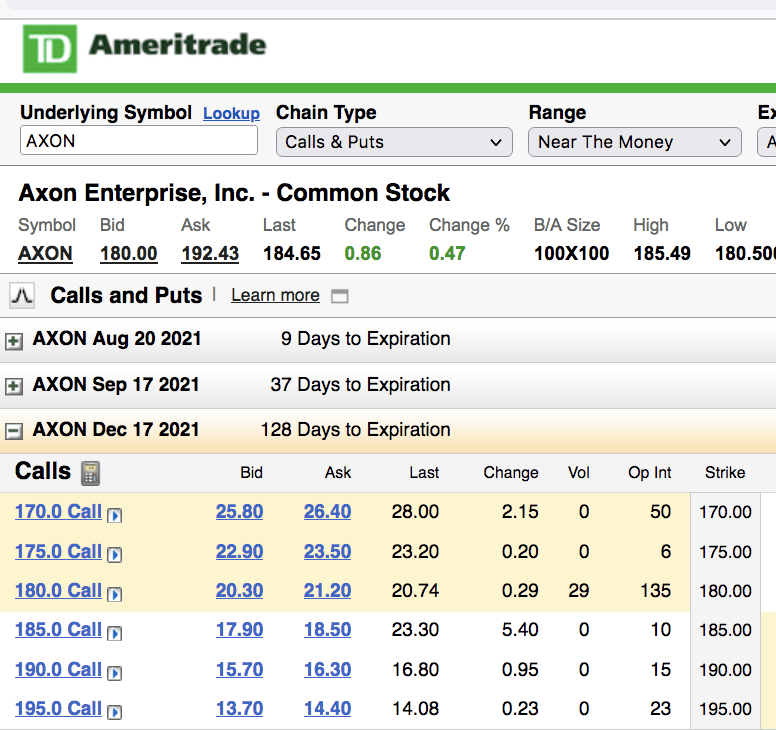
Task: Open the calculator icon beside Calls
Action: point(91,472)
